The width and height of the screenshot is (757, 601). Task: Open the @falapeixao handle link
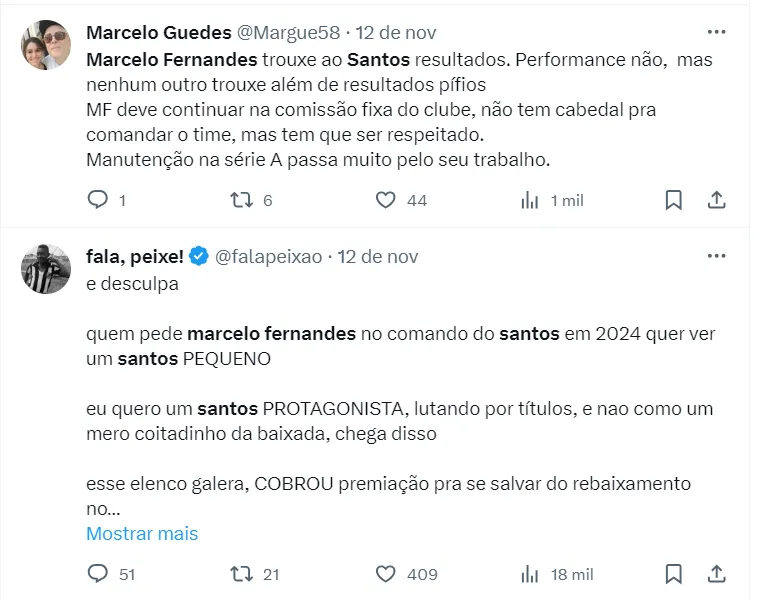click(268, 257)
